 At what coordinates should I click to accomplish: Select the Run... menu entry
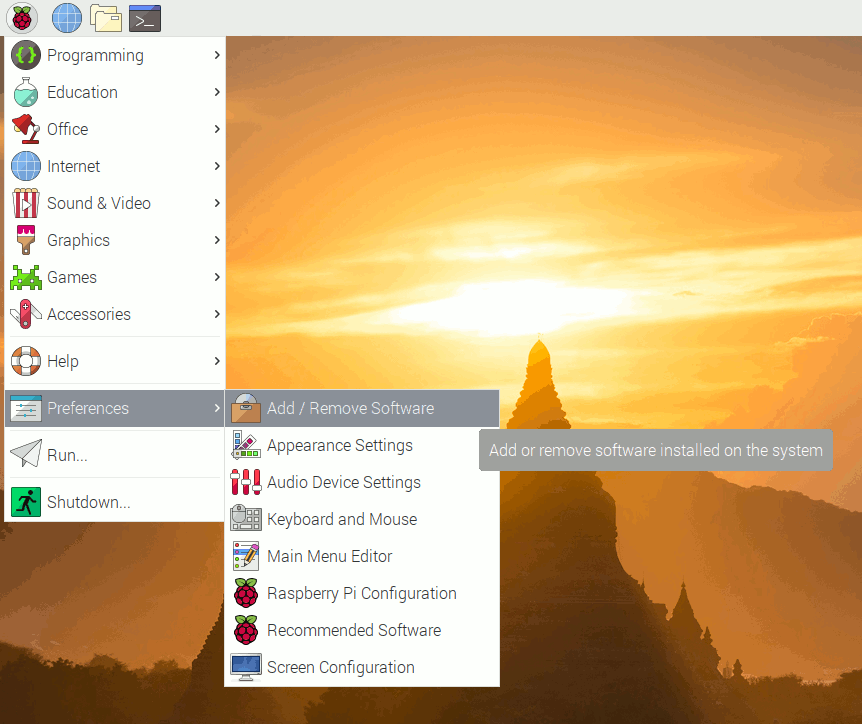click(115, 455)
